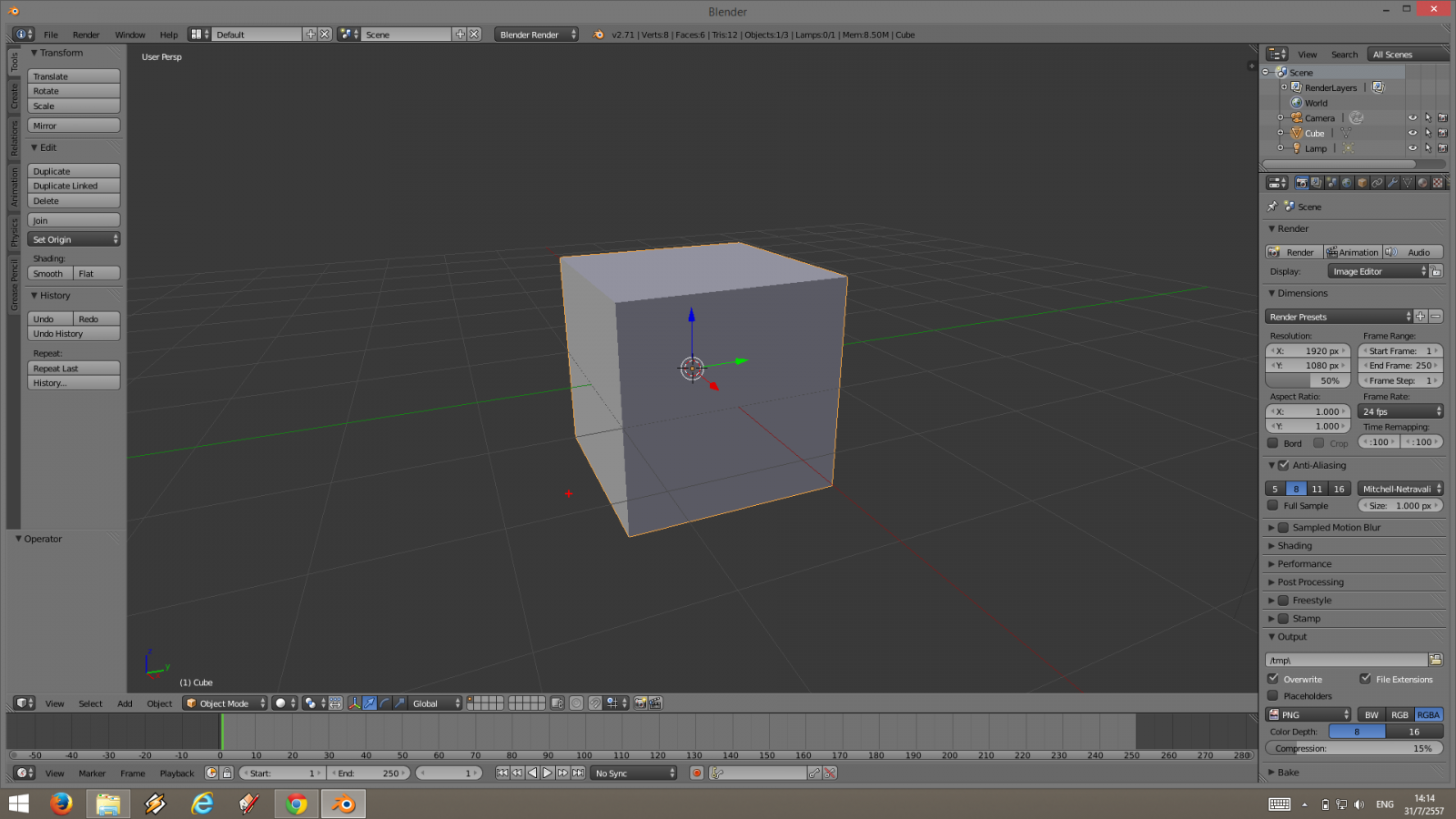Open the Material sphere properties tab
Image resolution: width=1456 pixels, height=819 pixels.
pyautogui.click(x=1422, y=183)
